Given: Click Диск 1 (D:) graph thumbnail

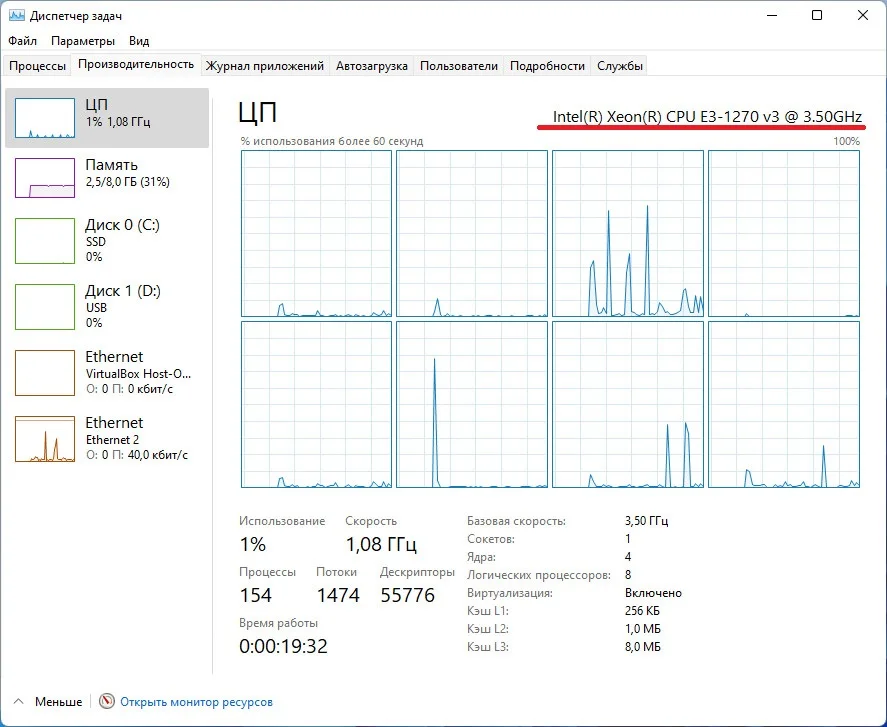Looking at the screenshot, I should point(45,307).
